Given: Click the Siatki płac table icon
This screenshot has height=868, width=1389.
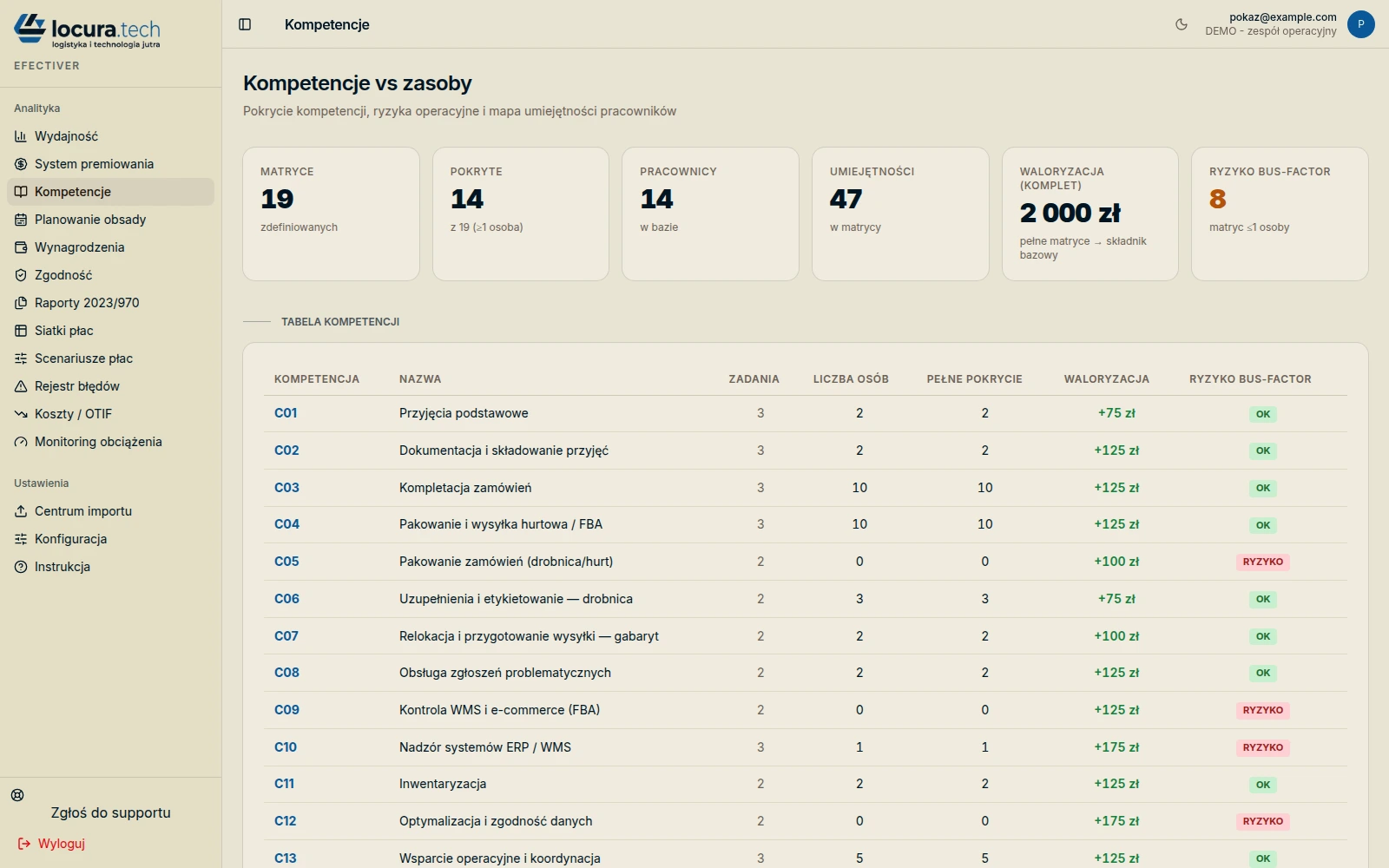Looking at the screenshot, I should tap(21, 331).
